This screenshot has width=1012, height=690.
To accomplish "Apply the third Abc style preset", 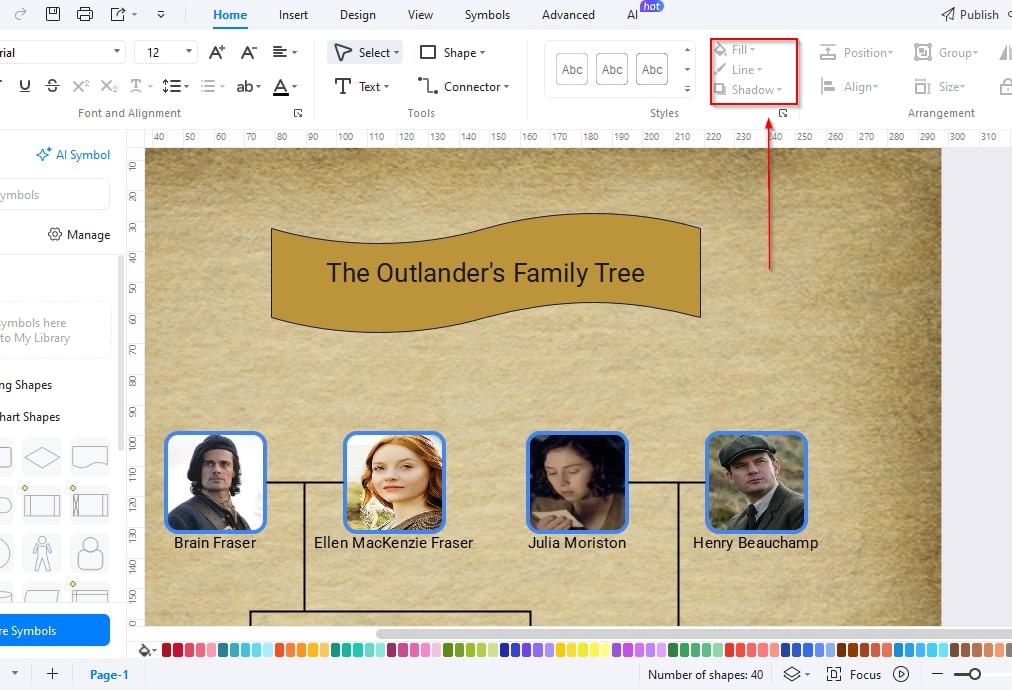I will click(x=652, y=70).
